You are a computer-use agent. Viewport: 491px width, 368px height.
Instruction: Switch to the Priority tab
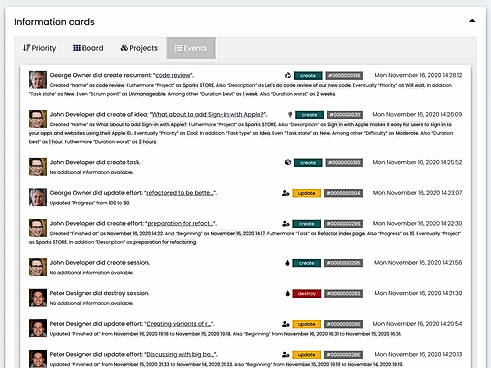40,48
